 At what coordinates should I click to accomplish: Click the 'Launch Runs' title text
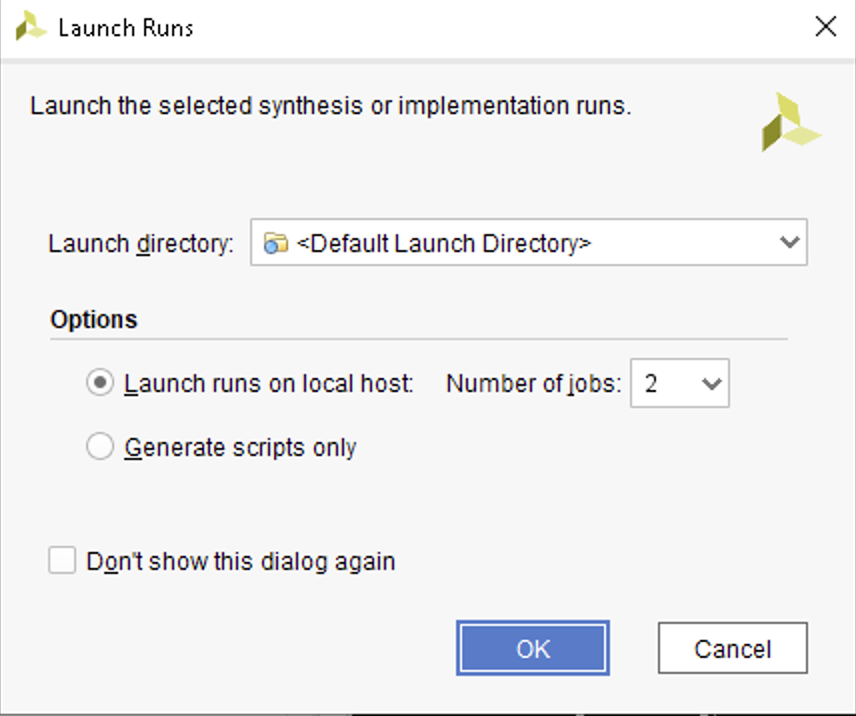126,28
